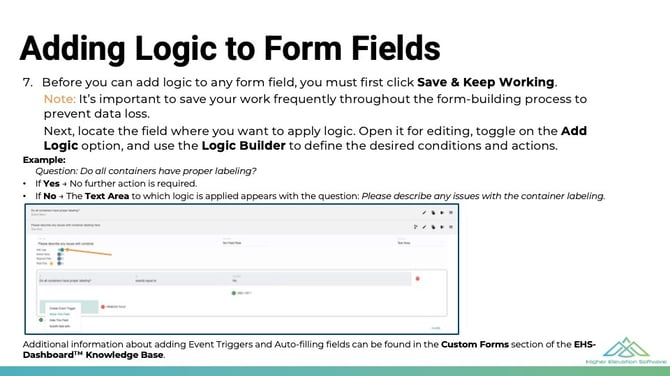This screenshot has height=376, width=670.
Task: Select 'Create Event Trigger' from the action menu
Action: tap(62, 308)
